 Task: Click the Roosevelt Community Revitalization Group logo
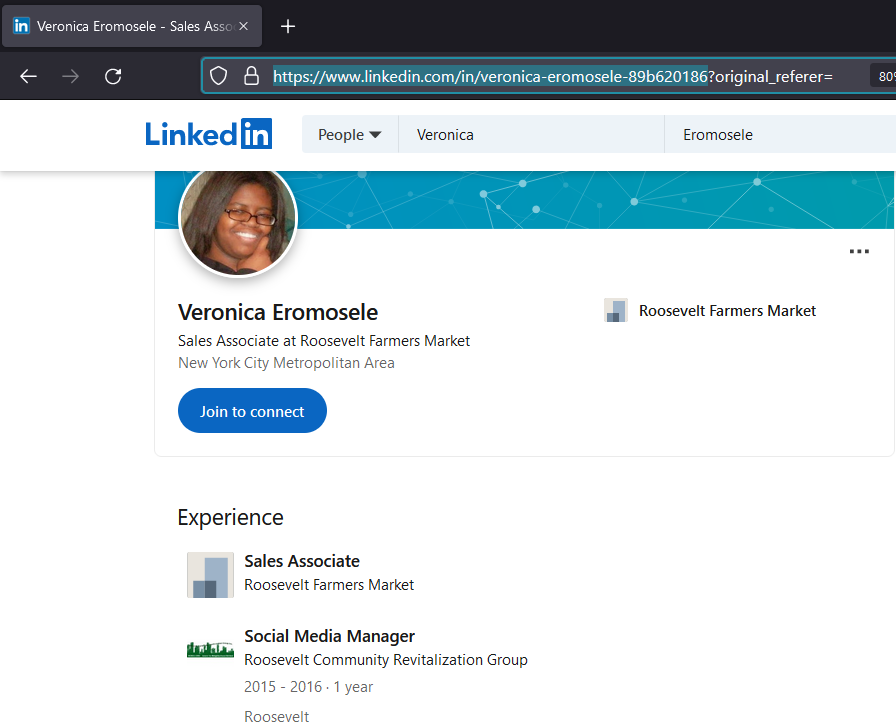coord(210,649)
